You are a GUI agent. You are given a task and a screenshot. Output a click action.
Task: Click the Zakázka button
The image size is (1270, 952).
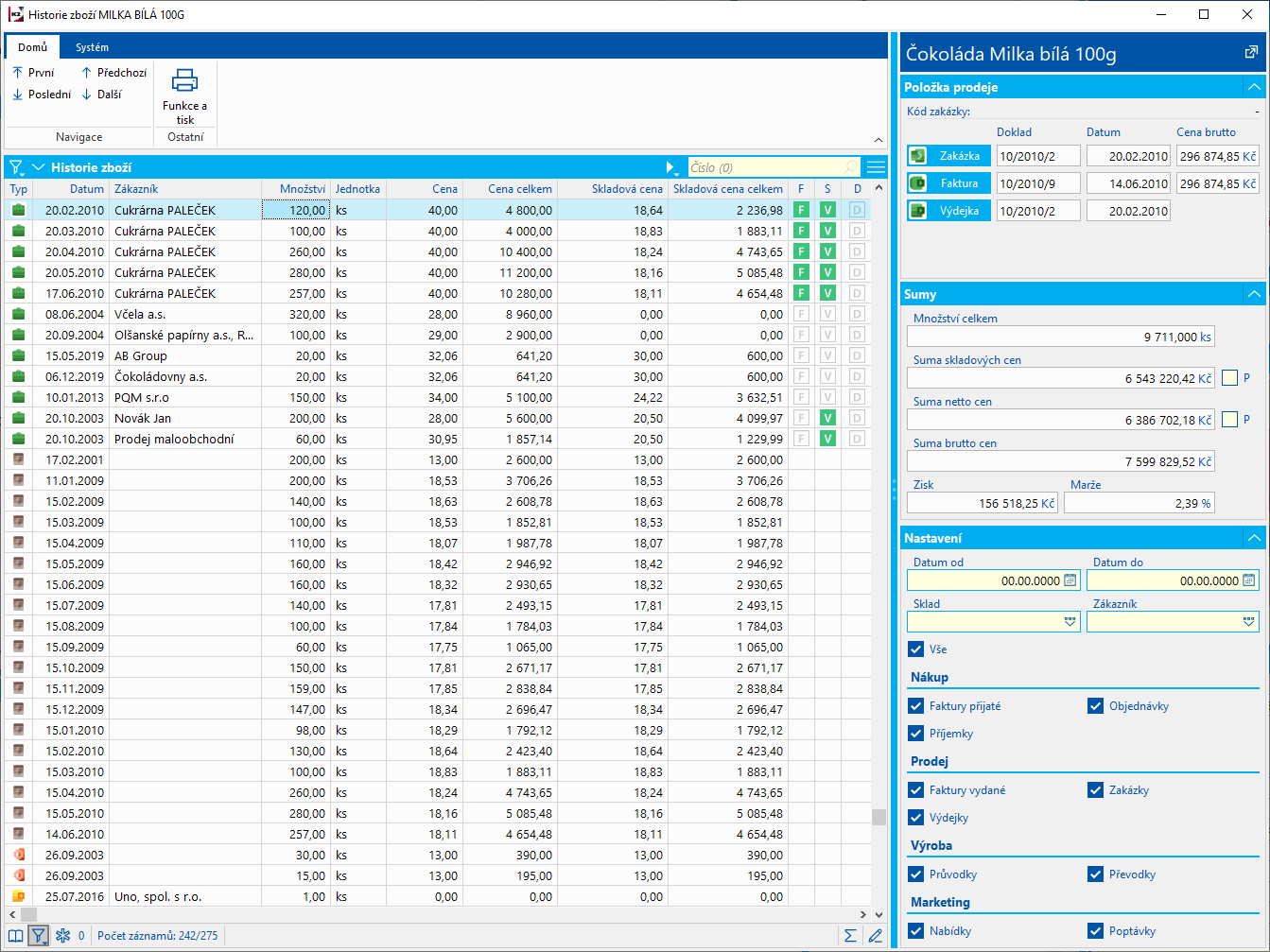click(948, 156)
